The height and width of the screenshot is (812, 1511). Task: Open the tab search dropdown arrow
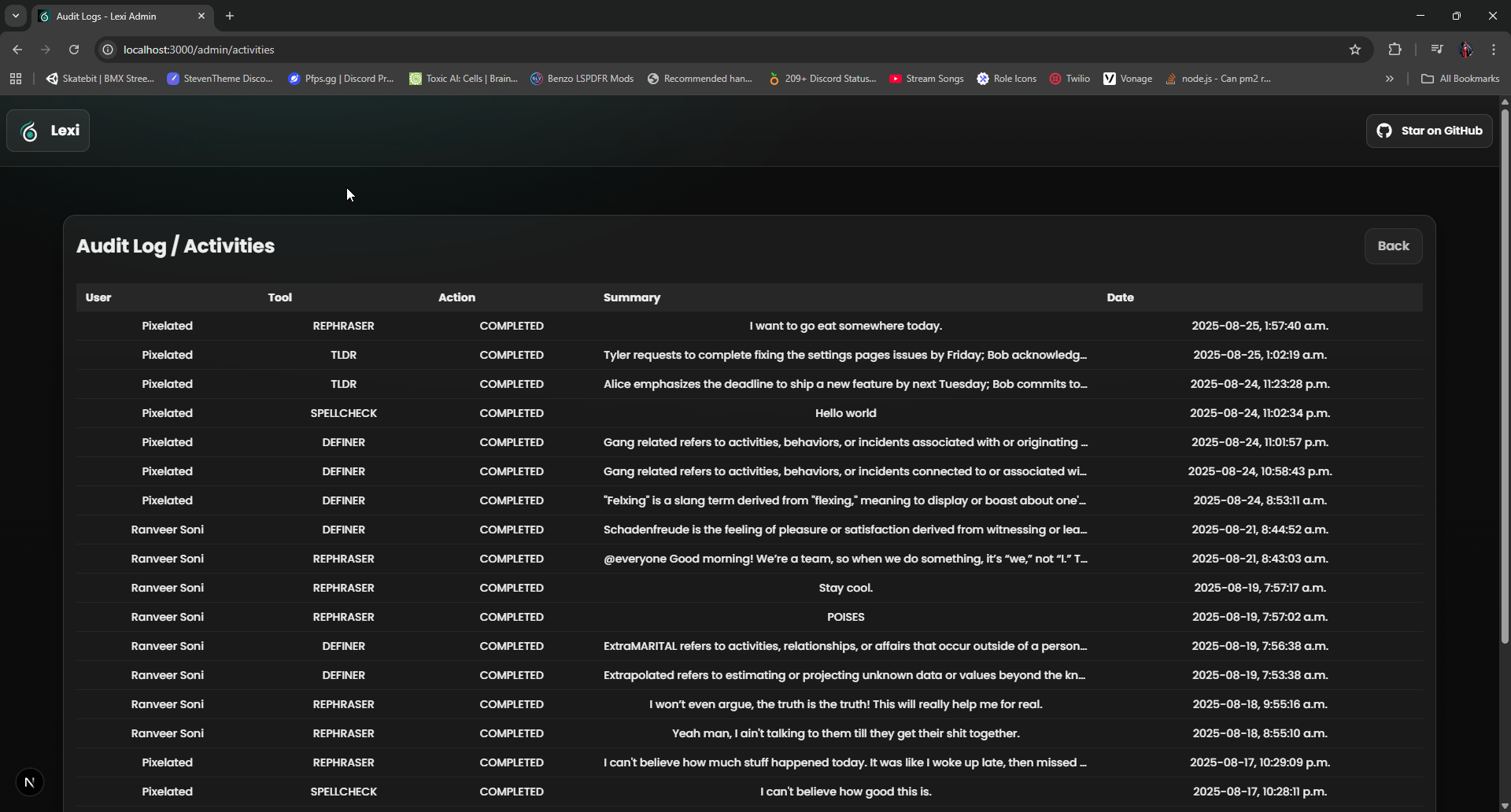click(x=16, y=16)
